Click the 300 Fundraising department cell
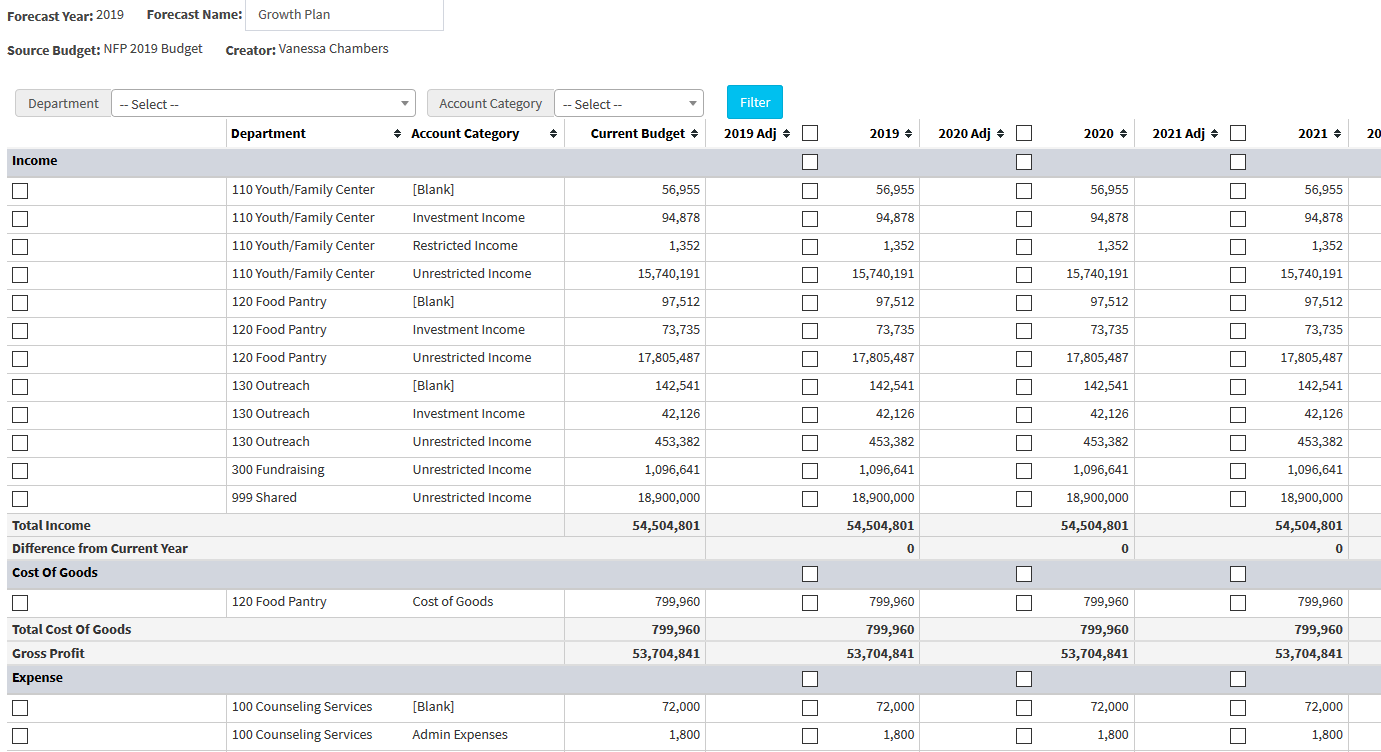 tap(278, 470)
